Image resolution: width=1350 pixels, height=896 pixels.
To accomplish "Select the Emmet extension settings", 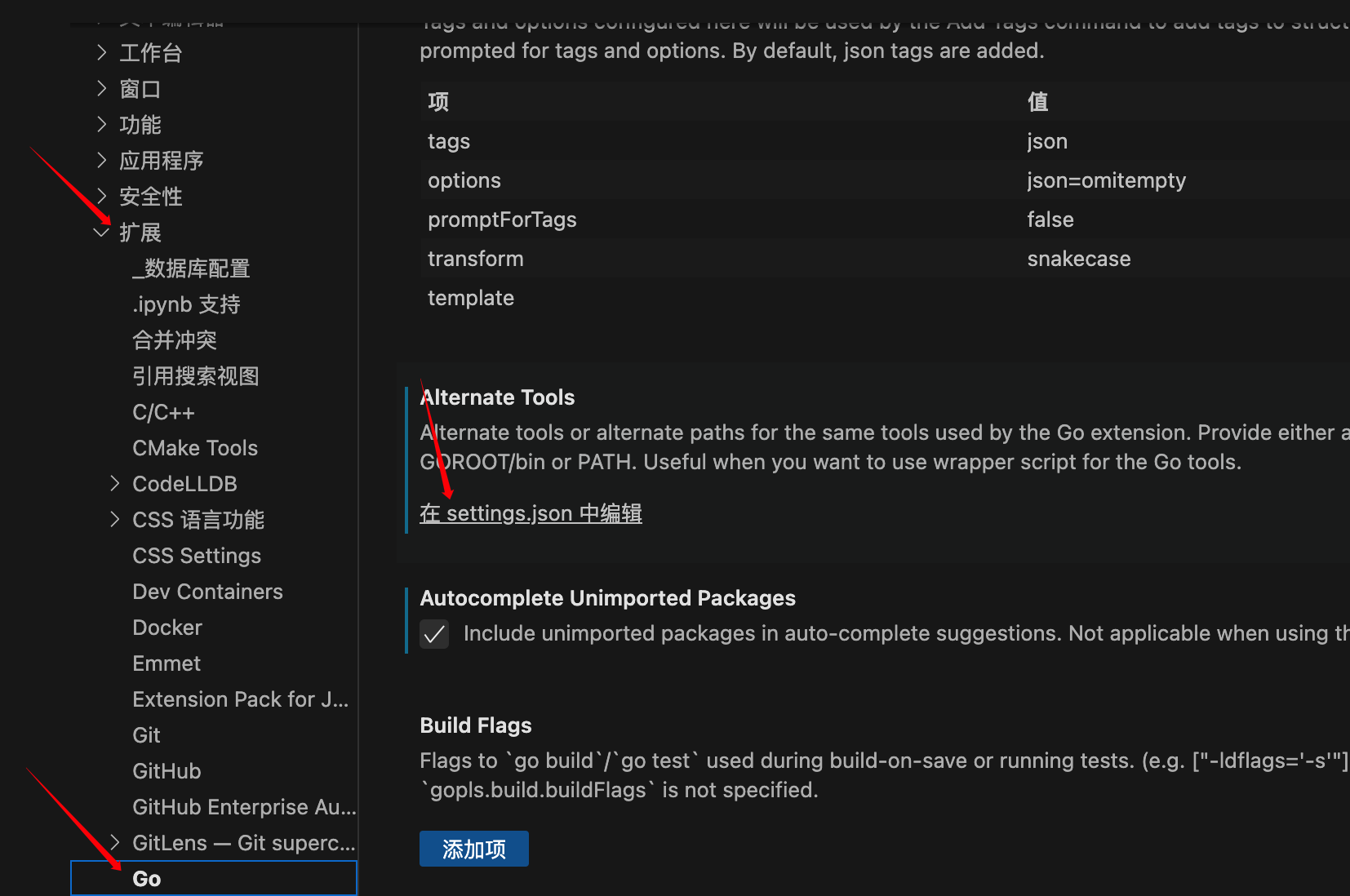I will tap(167, 663).
